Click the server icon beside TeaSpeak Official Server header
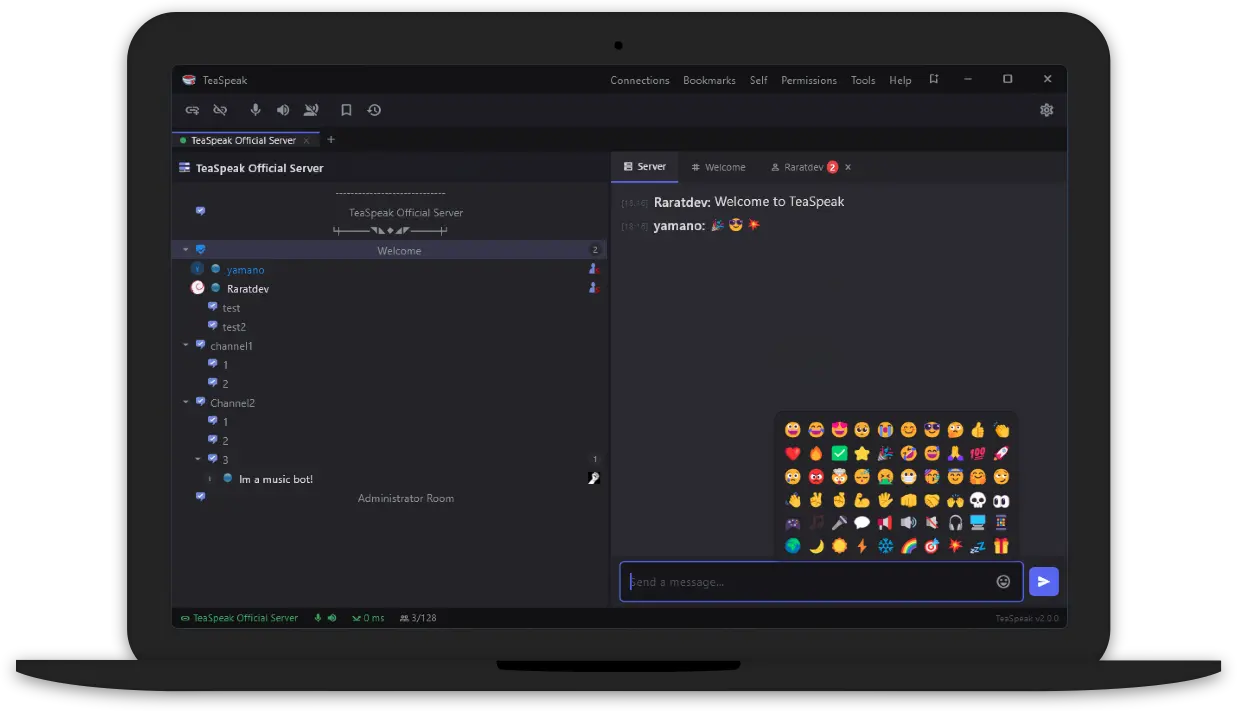Image resolution: width=1237 pixels, height=711 pixels. click(184, 168)
